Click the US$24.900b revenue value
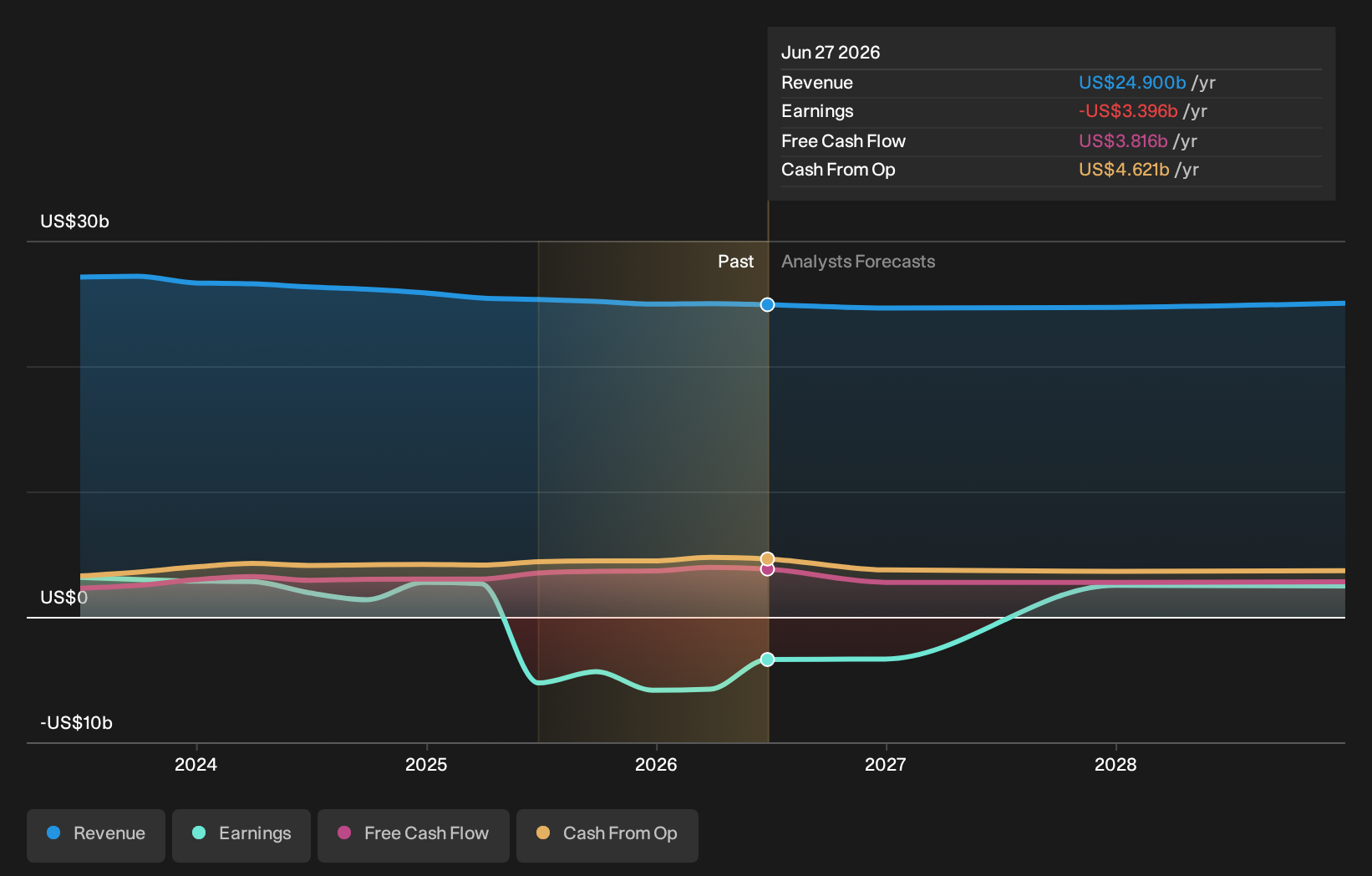 tap(1132, 83)
